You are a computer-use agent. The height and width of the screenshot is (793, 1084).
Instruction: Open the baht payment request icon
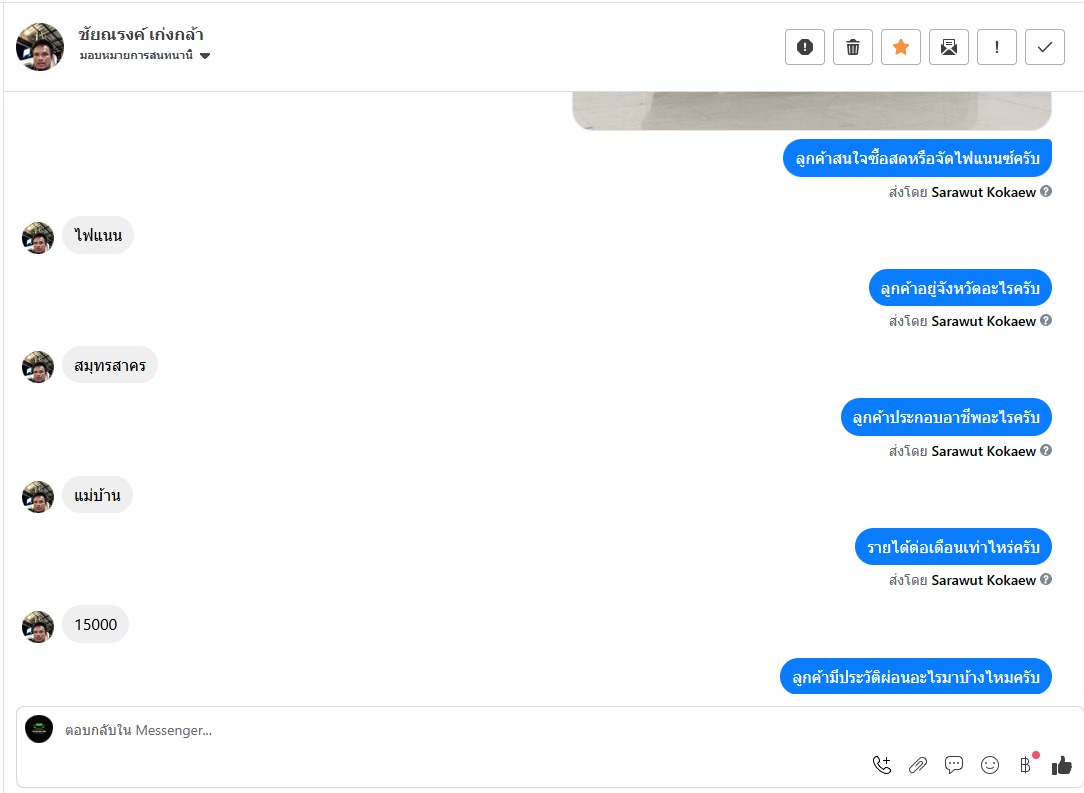1026,765
